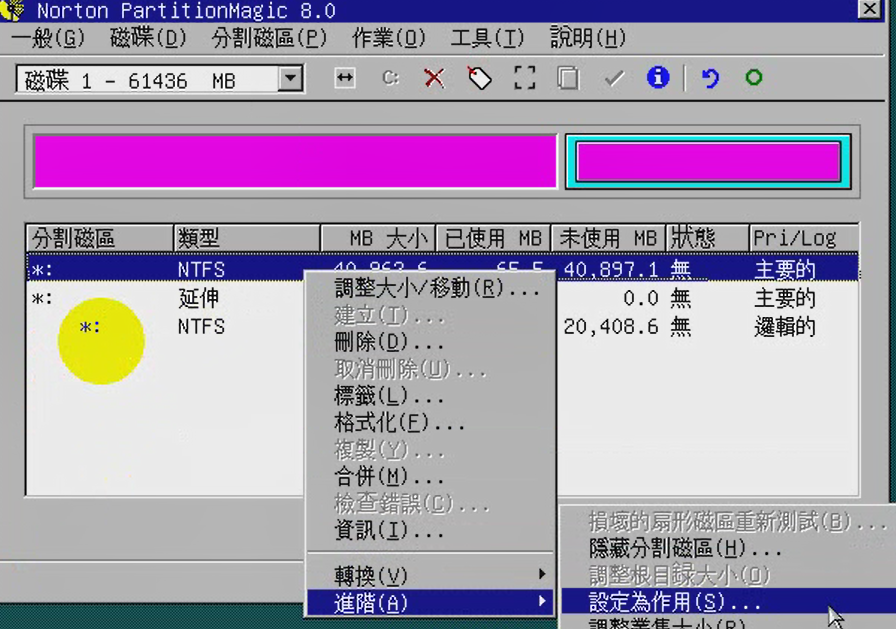This screenshot has height=629, width=896.
Task: Click the 未使用 MB column header
Action: [608, 238]
